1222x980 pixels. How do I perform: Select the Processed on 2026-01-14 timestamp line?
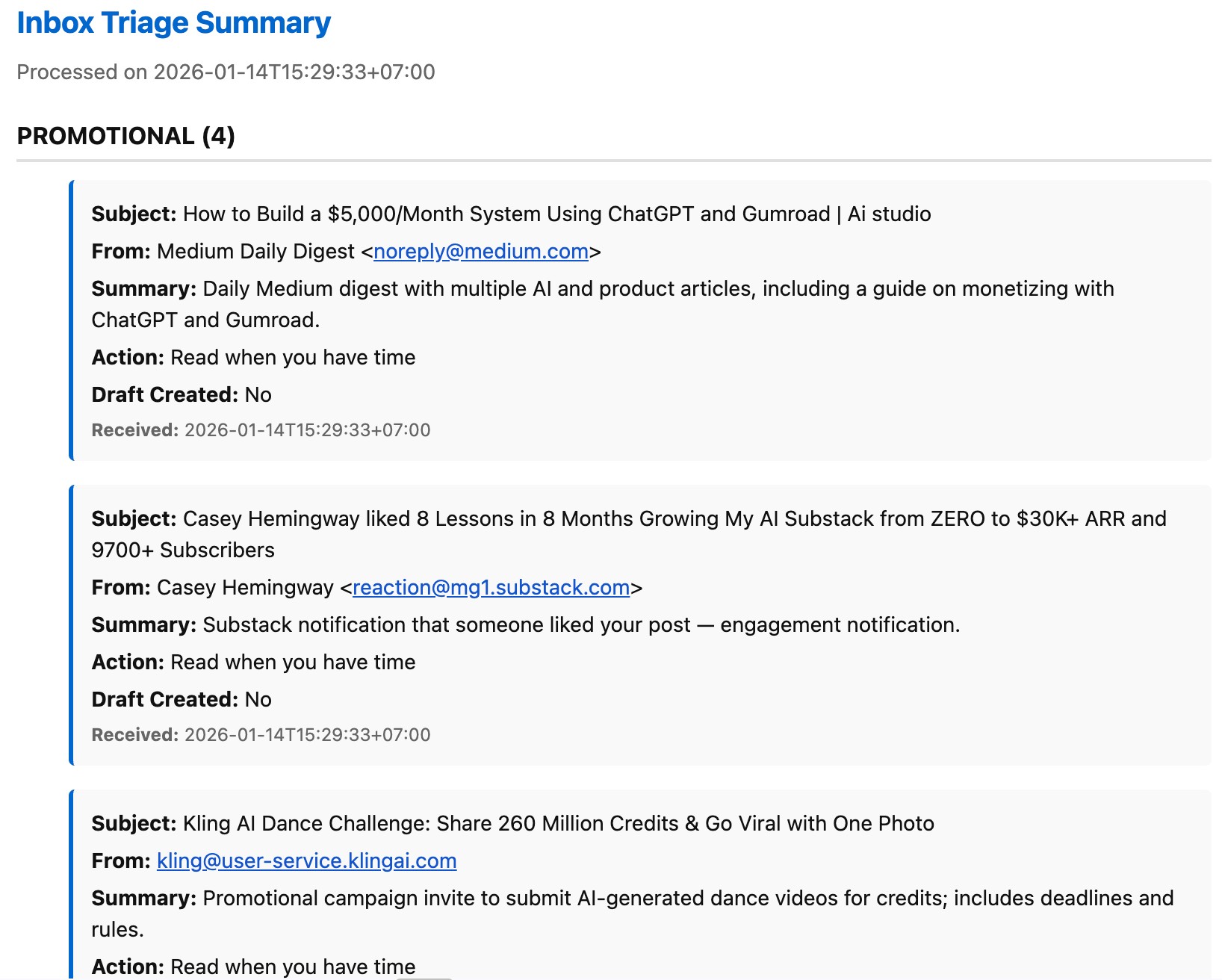point(226,72)
